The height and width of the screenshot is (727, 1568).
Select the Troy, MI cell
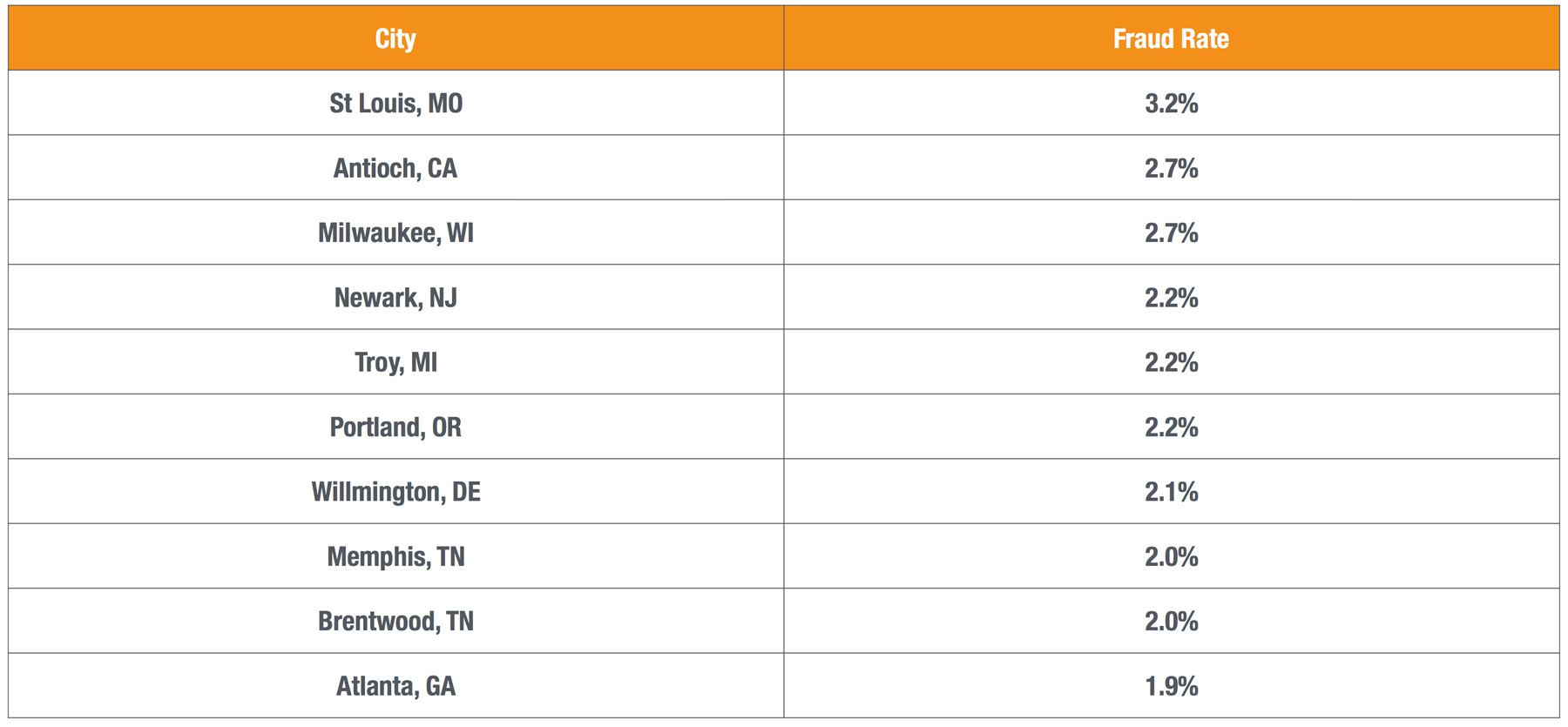[x=395, y=361]
